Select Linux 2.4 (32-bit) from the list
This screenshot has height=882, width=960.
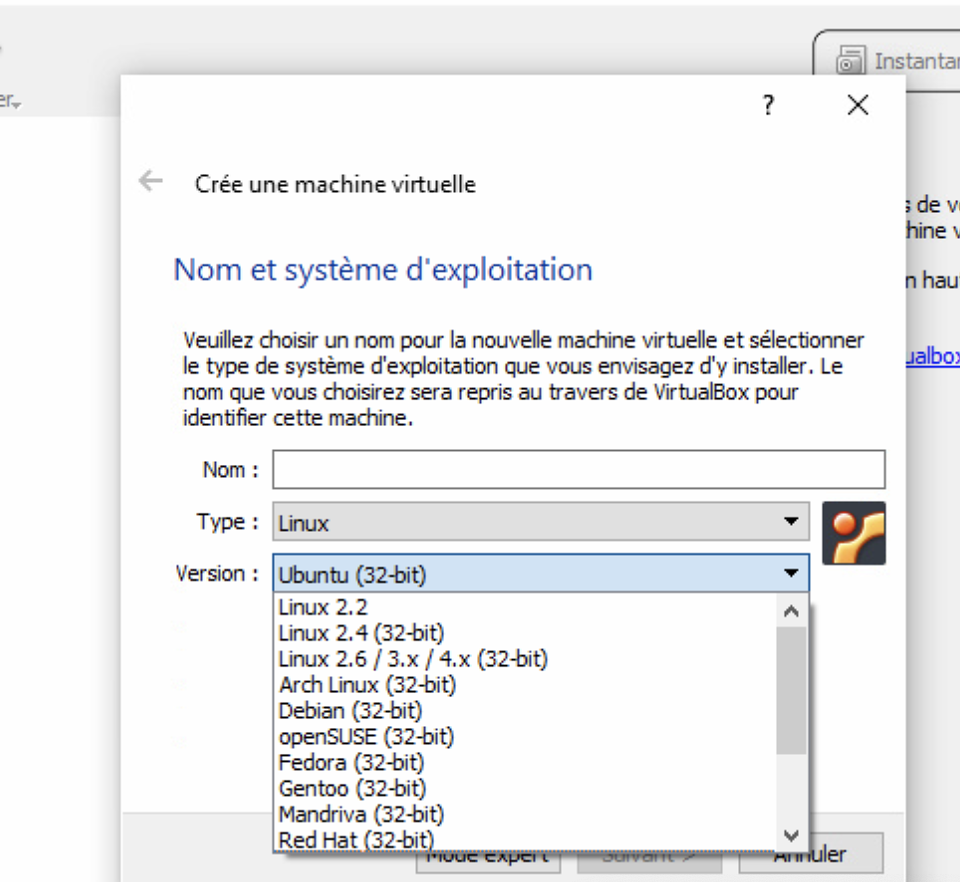tap(525, 633)
